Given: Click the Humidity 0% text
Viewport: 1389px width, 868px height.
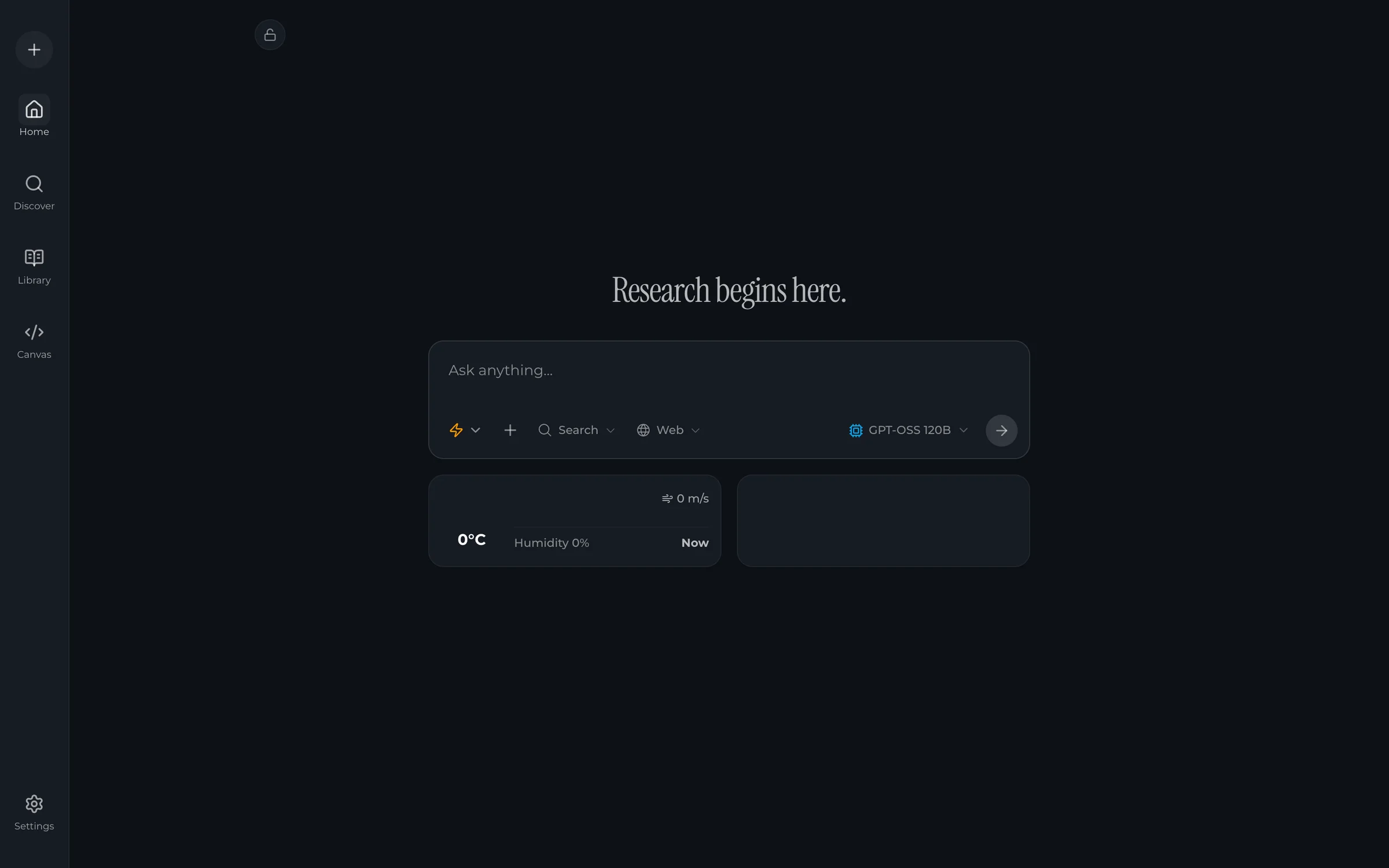Looking at the screenshot, I should [552, 543].
